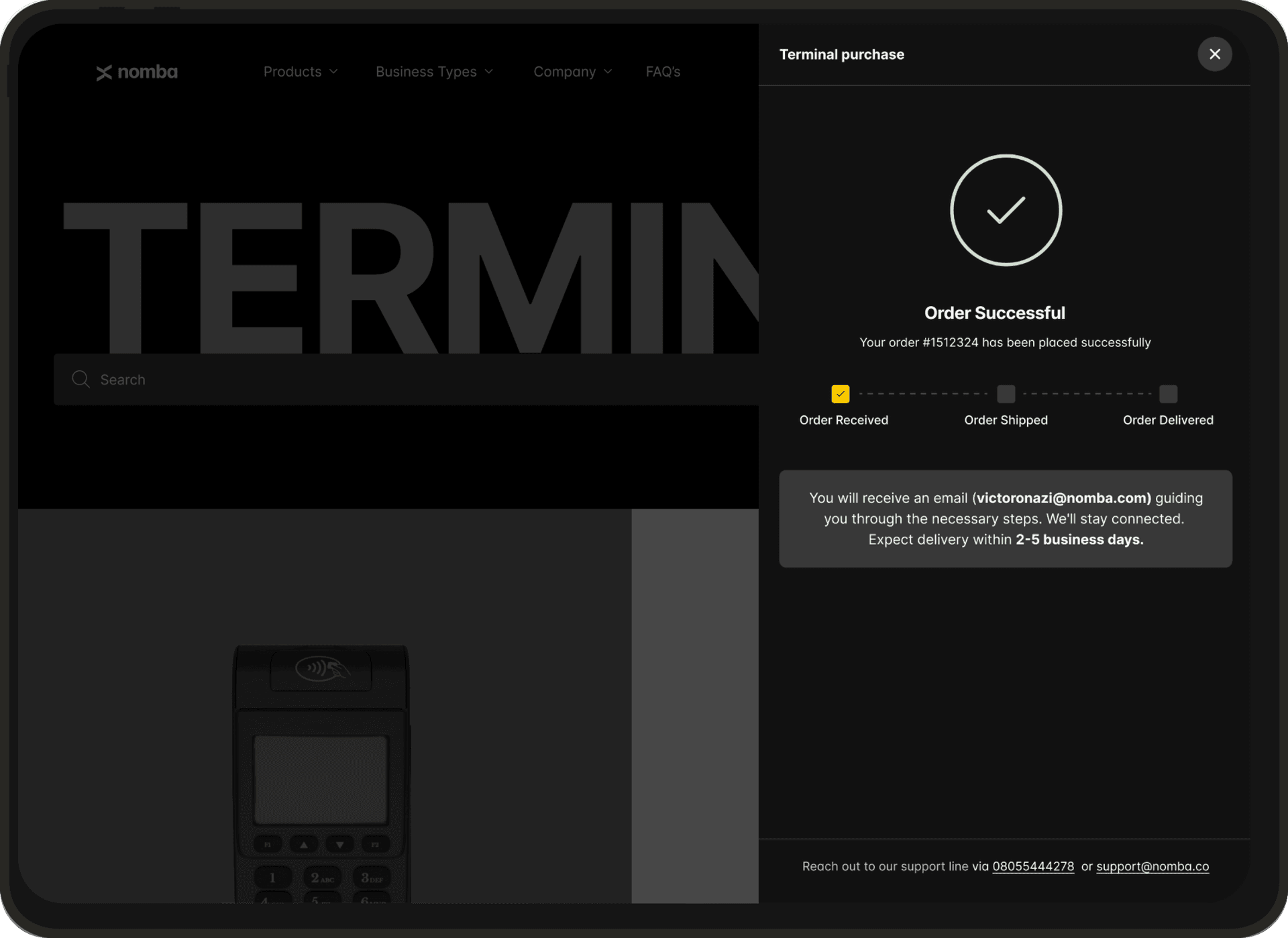
Task: Expand the Business Types dropdown menu
Action: pyautogui.click(x=436, y=71)
